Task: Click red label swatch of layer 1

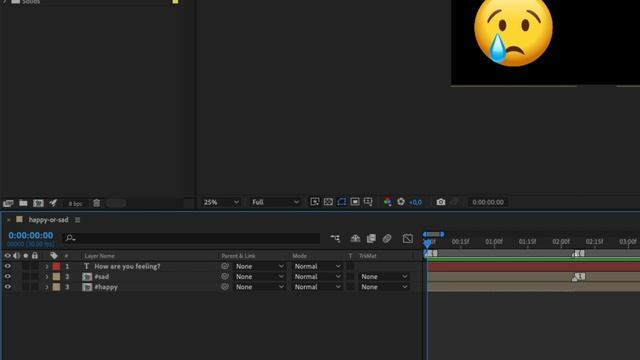Action: (56, 266)
